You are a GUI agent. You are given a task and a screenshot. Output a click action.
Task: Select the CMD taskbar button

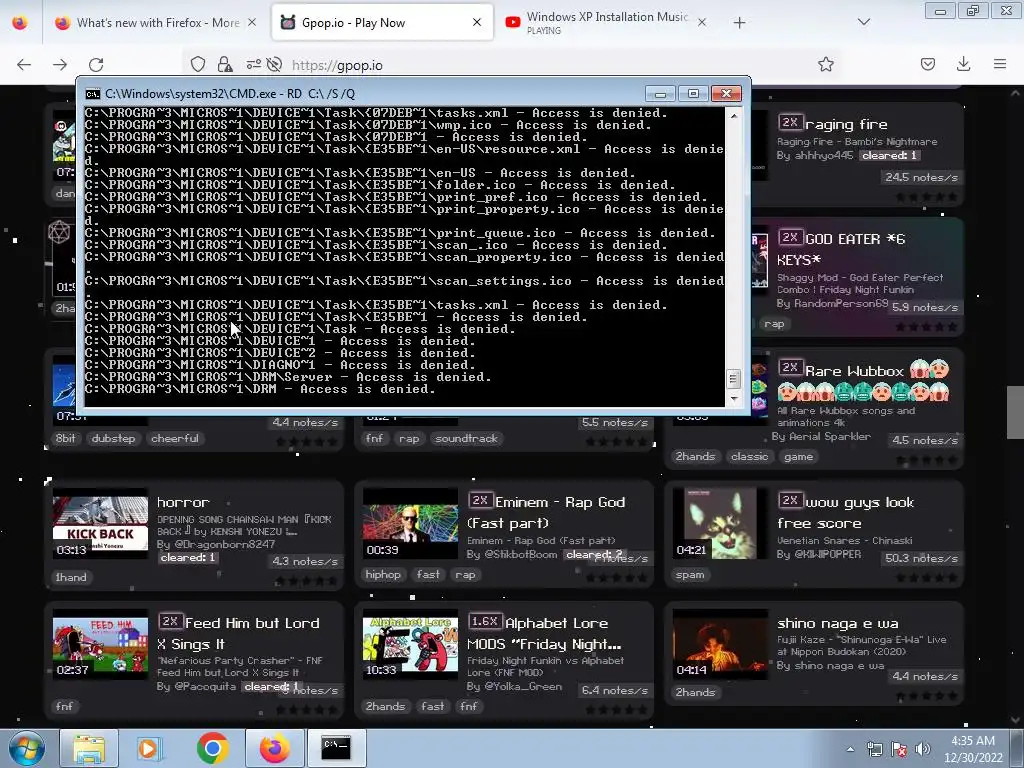(x=336, y=748)
